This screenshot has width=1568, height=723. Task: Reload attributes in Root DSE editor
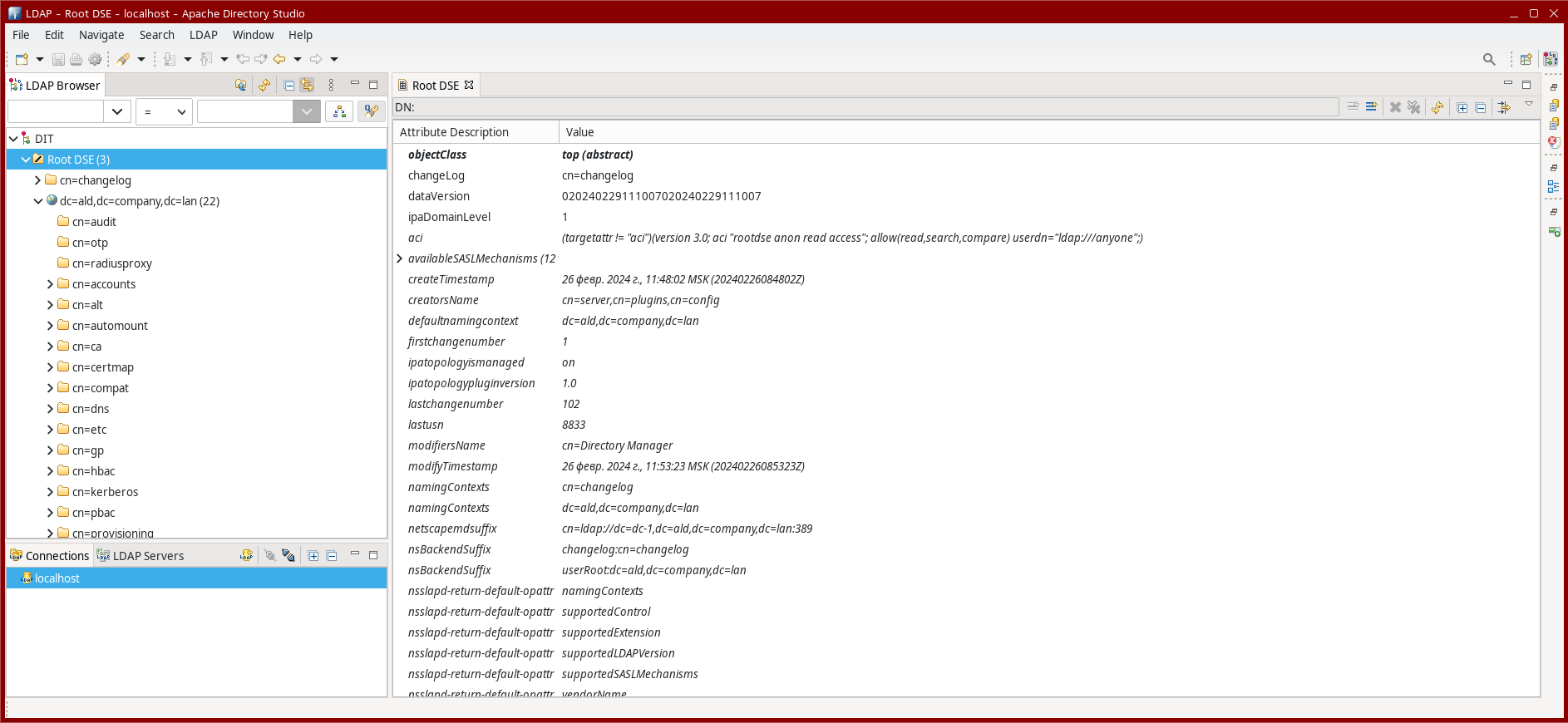pyautogui.click(x=1437, y=107)
